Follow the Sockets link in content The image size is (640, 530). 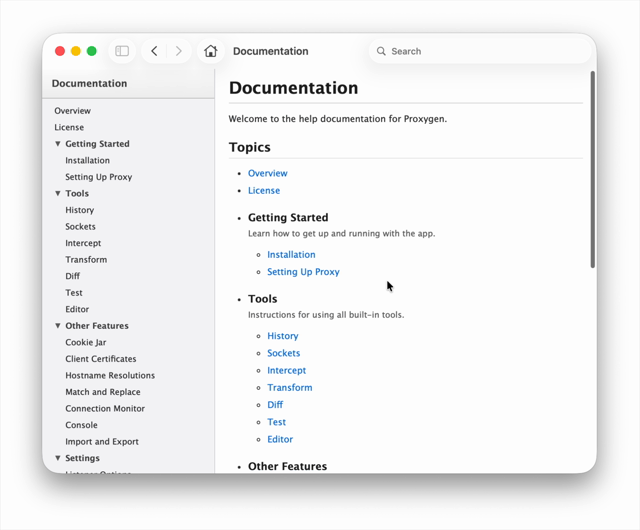click(284, 353)
